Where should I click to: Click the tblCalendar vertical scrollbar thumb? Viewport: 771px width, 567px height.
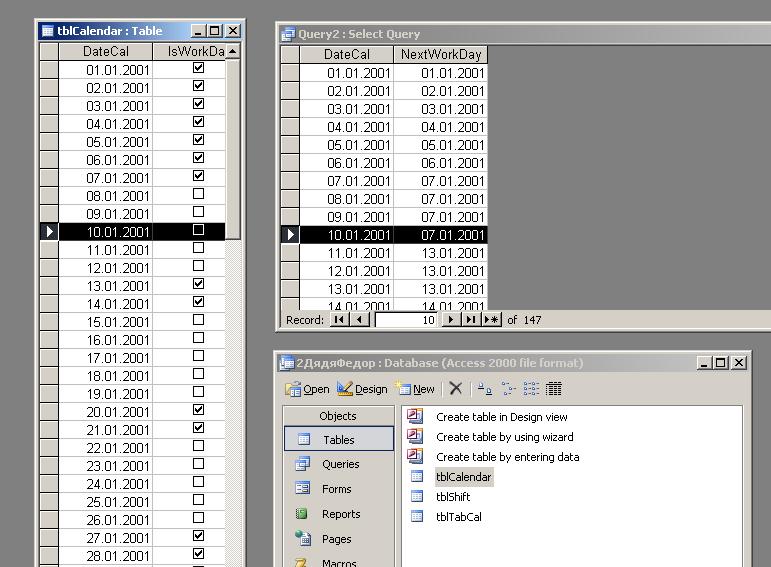(x=233, y=149)
